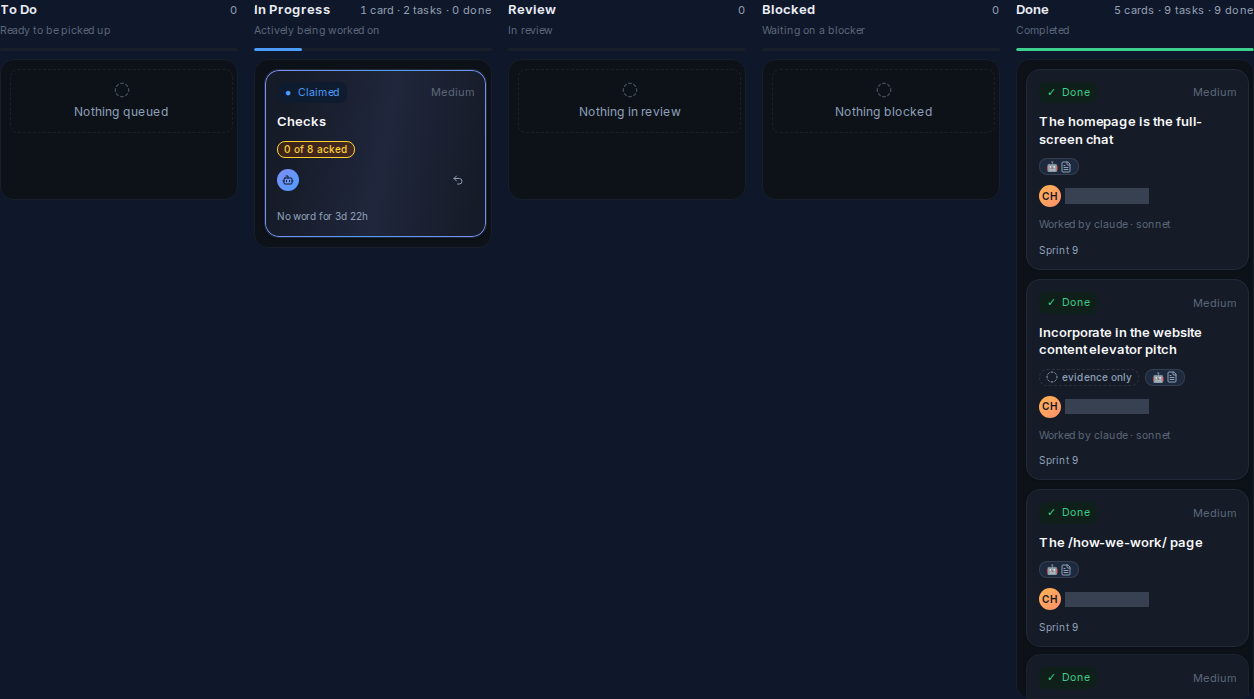1254x699 pixels.
Task: Click the robot/document badge on how-we-work card
Action: (1059, 569)
